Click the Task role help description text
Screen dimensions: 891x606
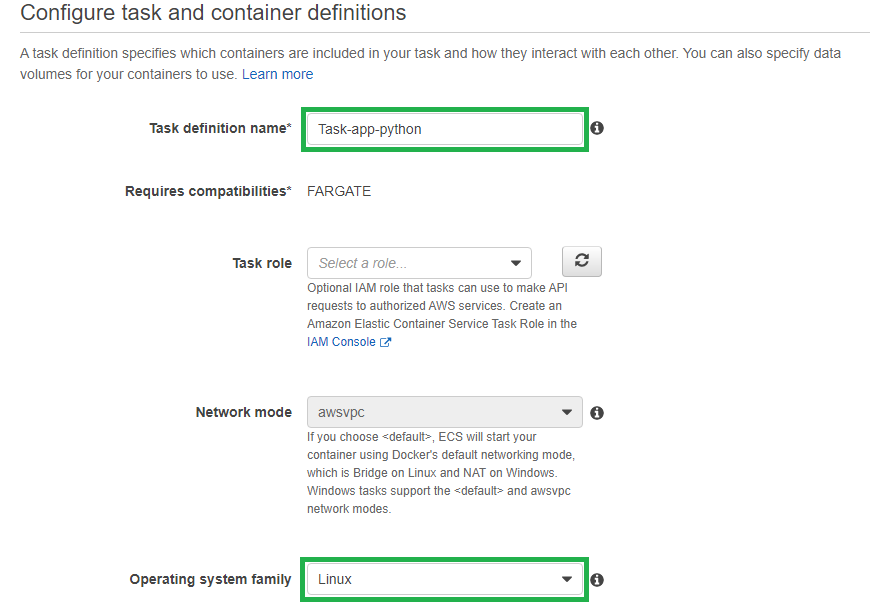442,306
